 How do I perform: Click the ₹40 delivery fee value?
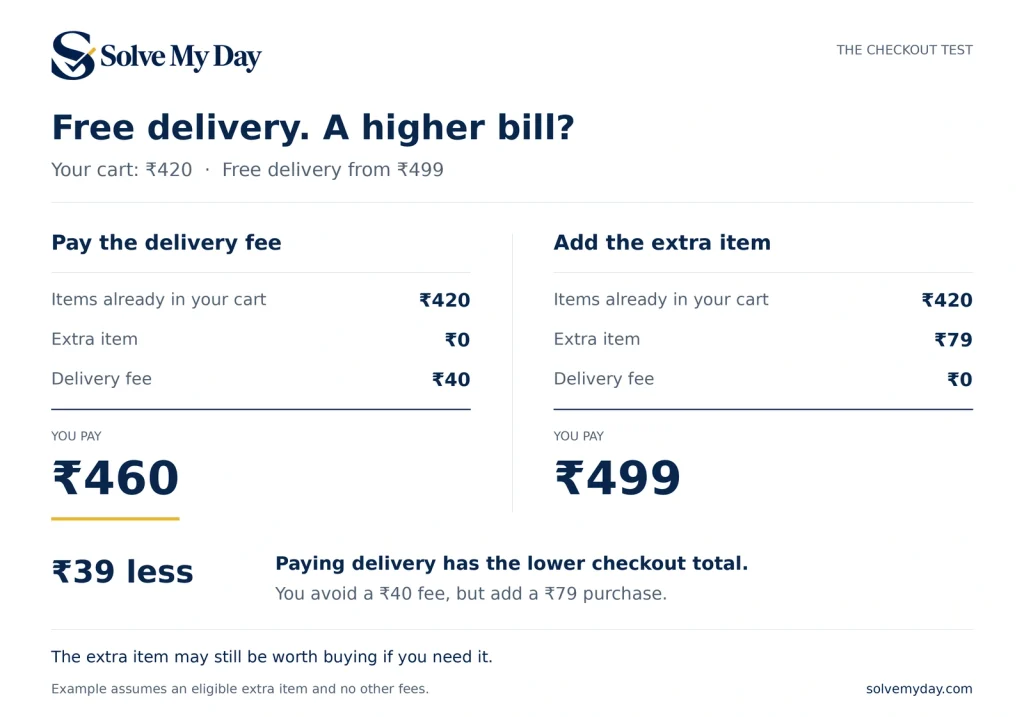[x=451, y=379]
